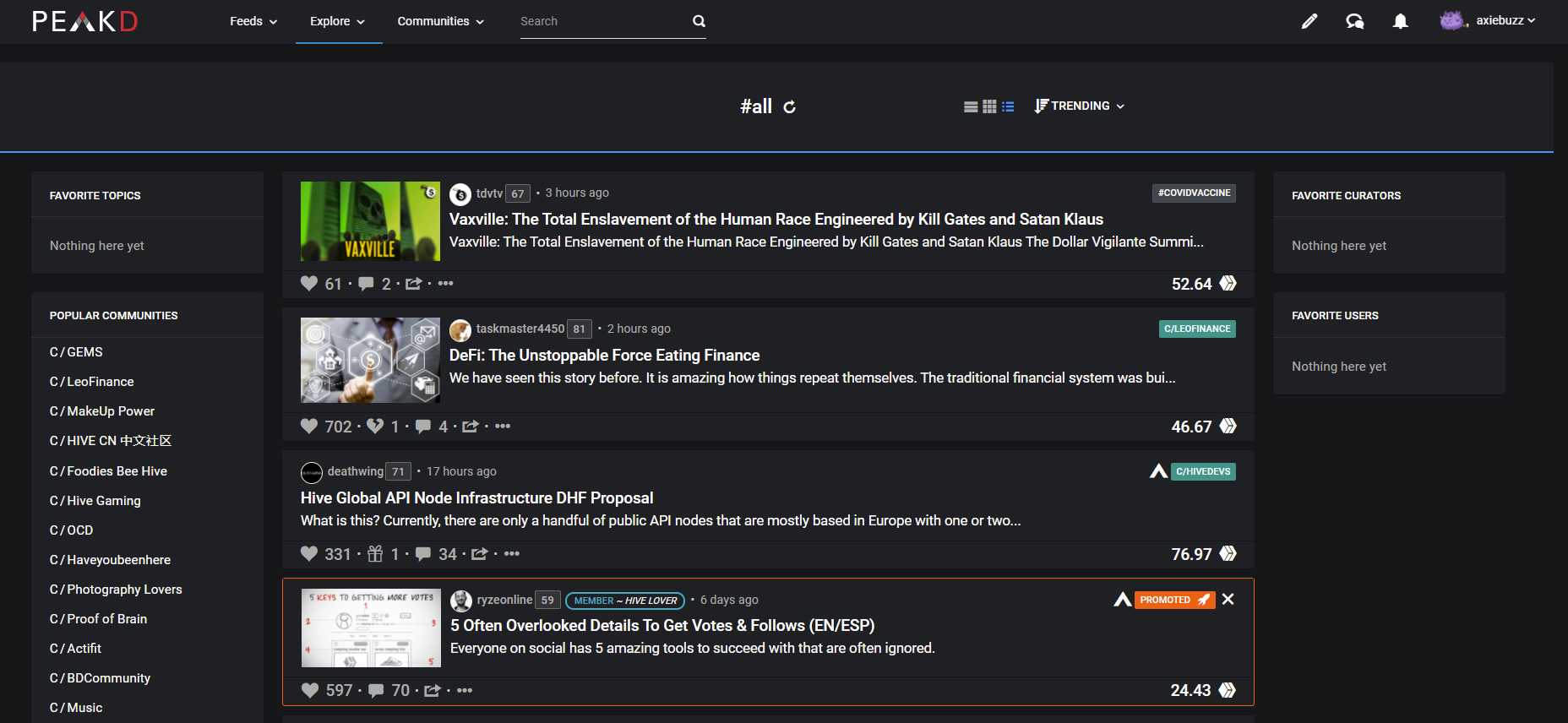
Task: Open the C/Photography Lovers community
Action: pos(116,590)
